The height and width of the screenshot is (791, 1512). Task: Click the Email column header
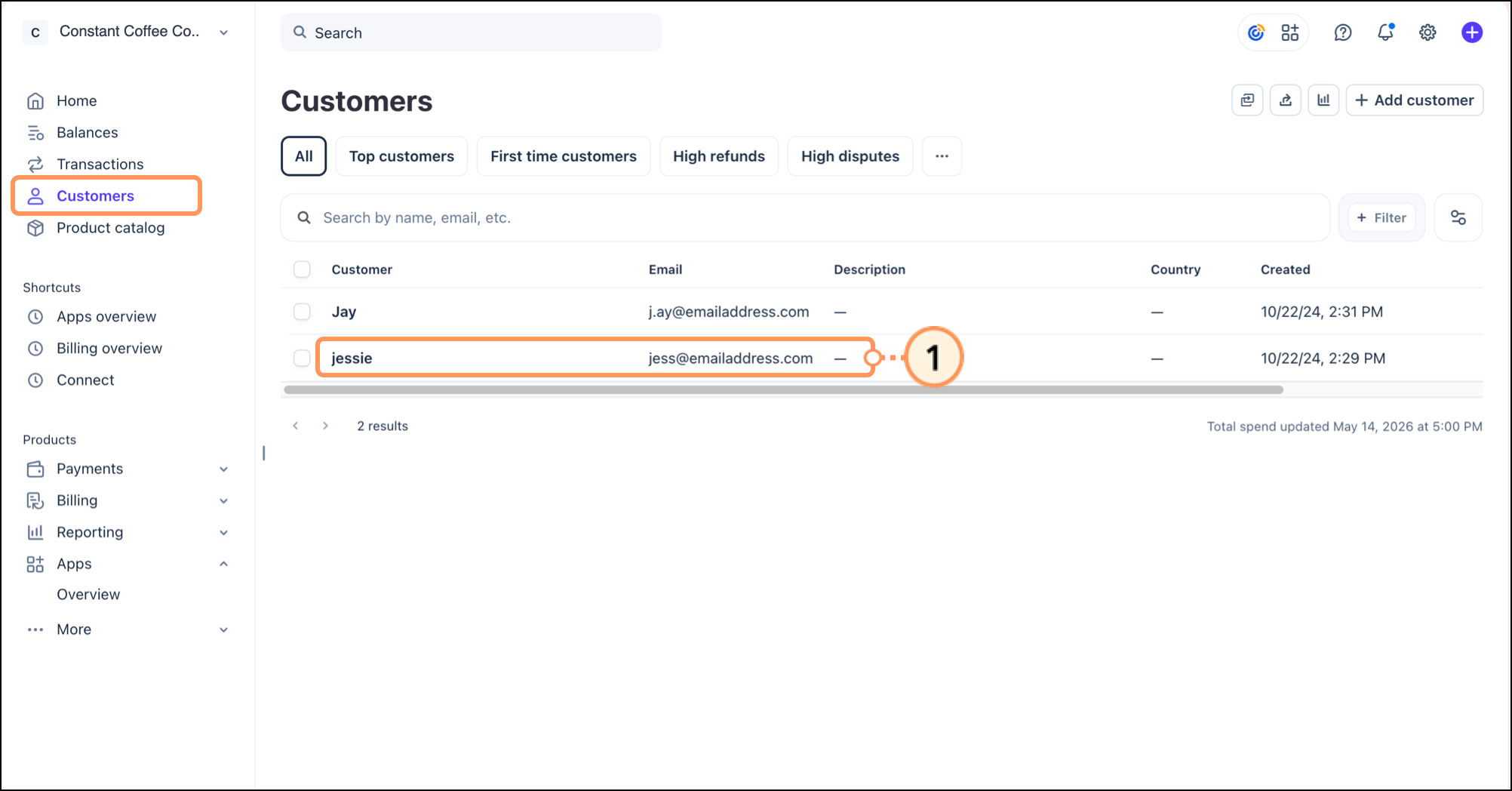click(x=665, y=269)
